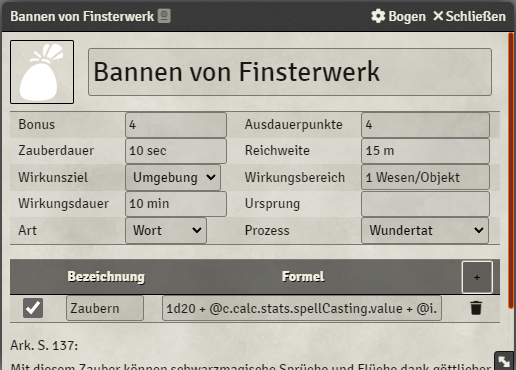Open the Bogen sheet settings
516x370 pixels.
[398, 16]
